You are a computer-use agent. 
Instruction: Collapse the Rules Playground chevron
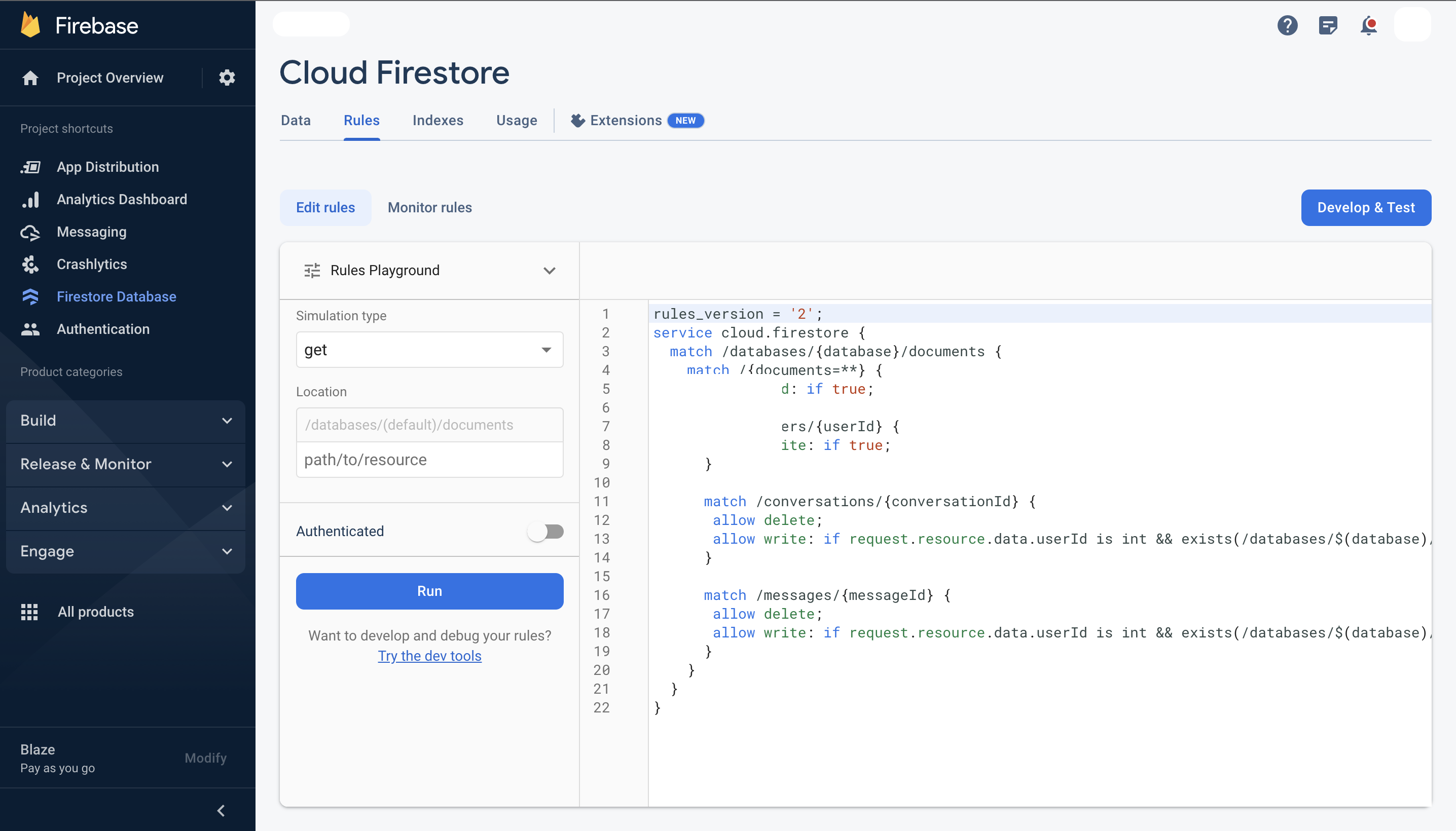click(x=549, y=271)
